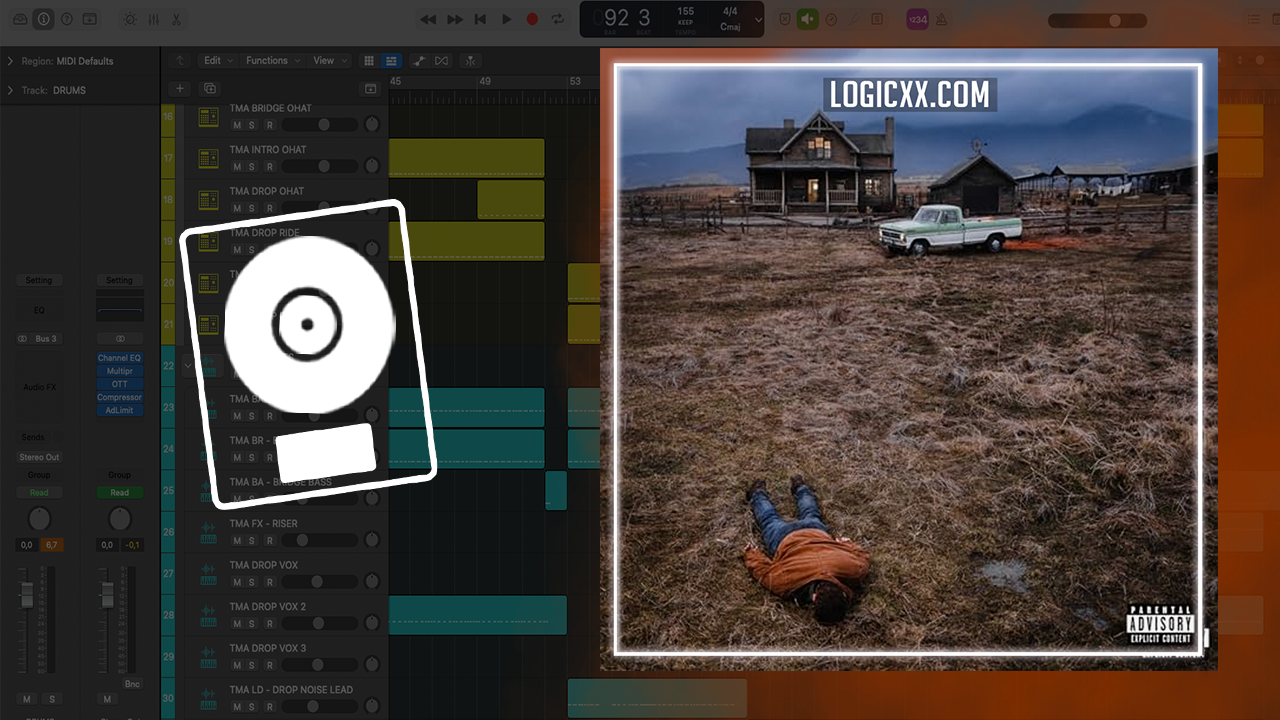
Task: Select yellow region on TMA INTRO OHAT track
Action: [466, 158]
